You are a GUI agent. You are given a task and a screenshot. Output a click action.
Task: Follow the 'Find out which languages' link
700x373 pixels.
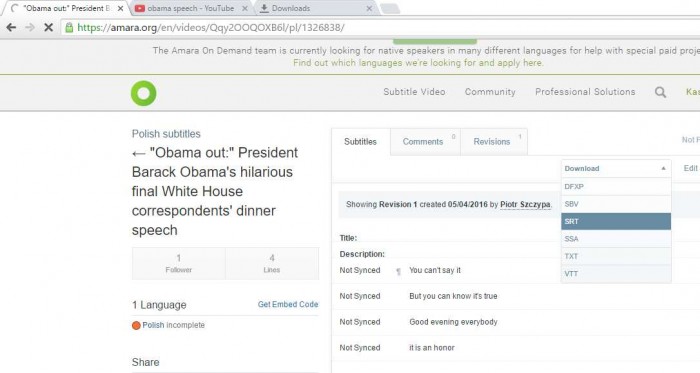418,63
